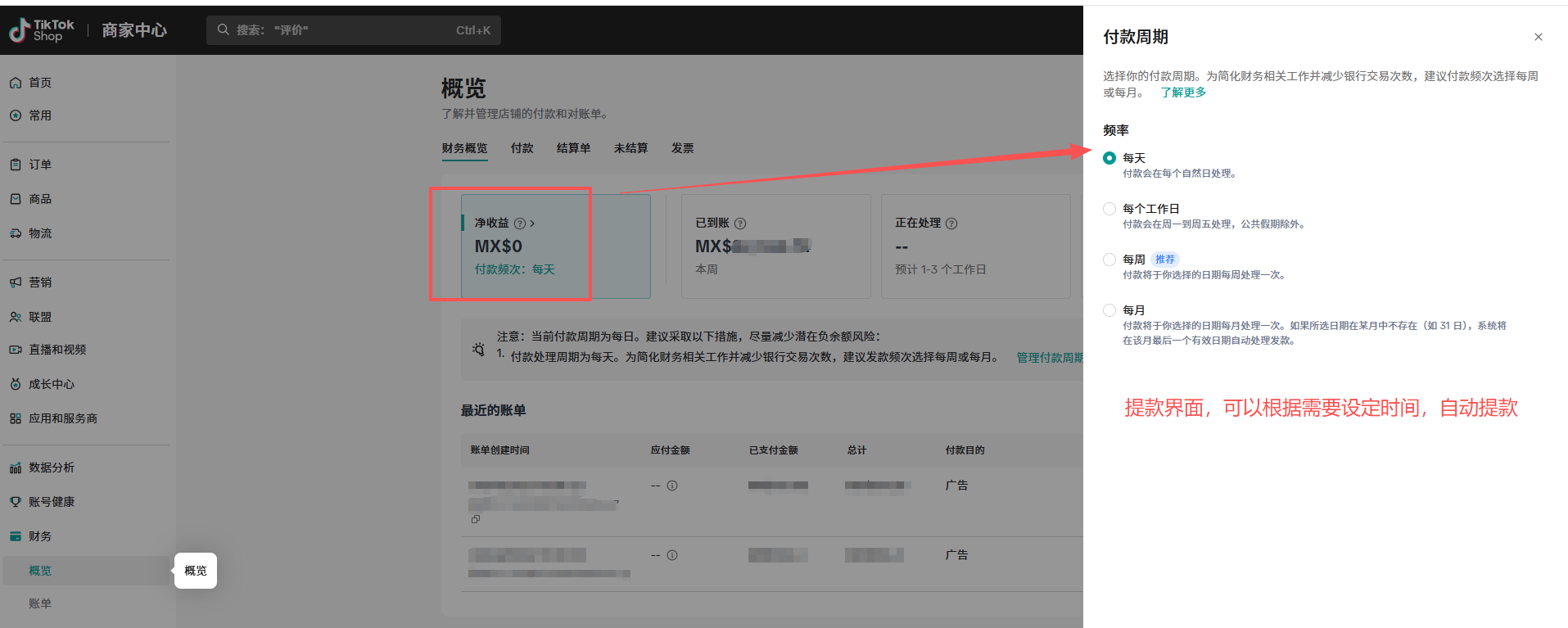This screenshot has height=628, width=1568.
Task: Click the 应付金额 column header
Action: (x=671, y=450)
